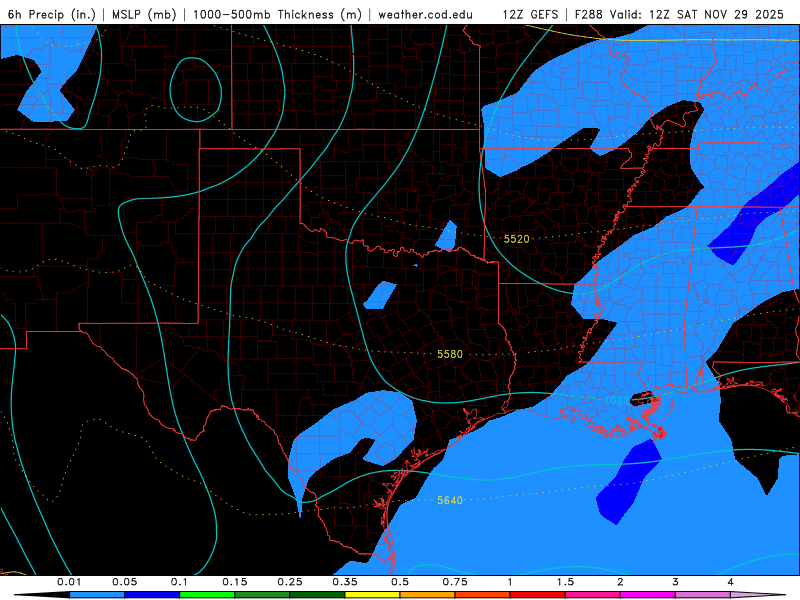Click the 1022 pressure contour label
Viewport: 800px width, 600px height.
(616, 401)
